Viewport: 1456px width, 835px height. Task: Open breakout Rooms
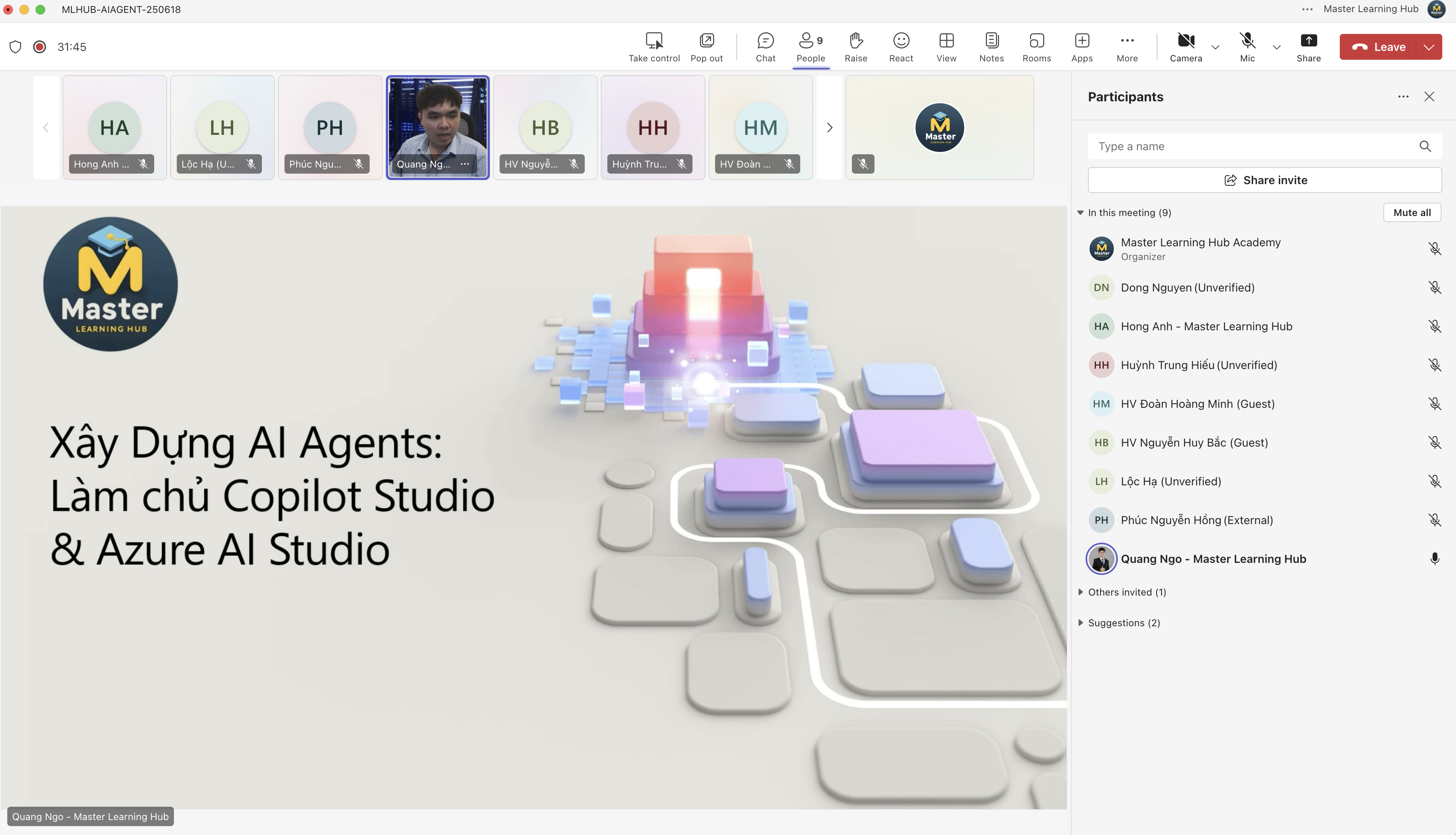point(1037,46)
